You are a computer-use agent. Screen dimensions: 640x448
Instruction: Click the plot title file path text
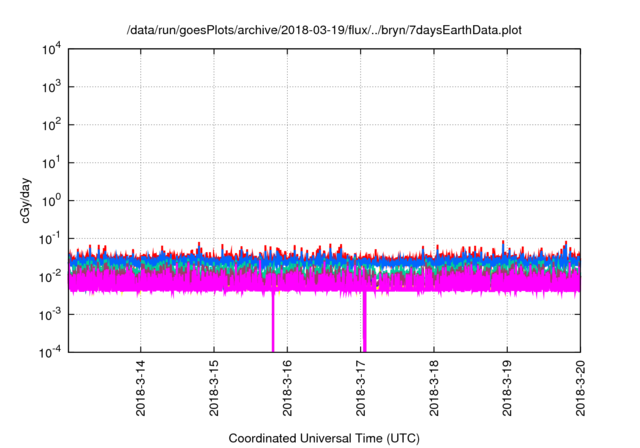tap(324, 30)
